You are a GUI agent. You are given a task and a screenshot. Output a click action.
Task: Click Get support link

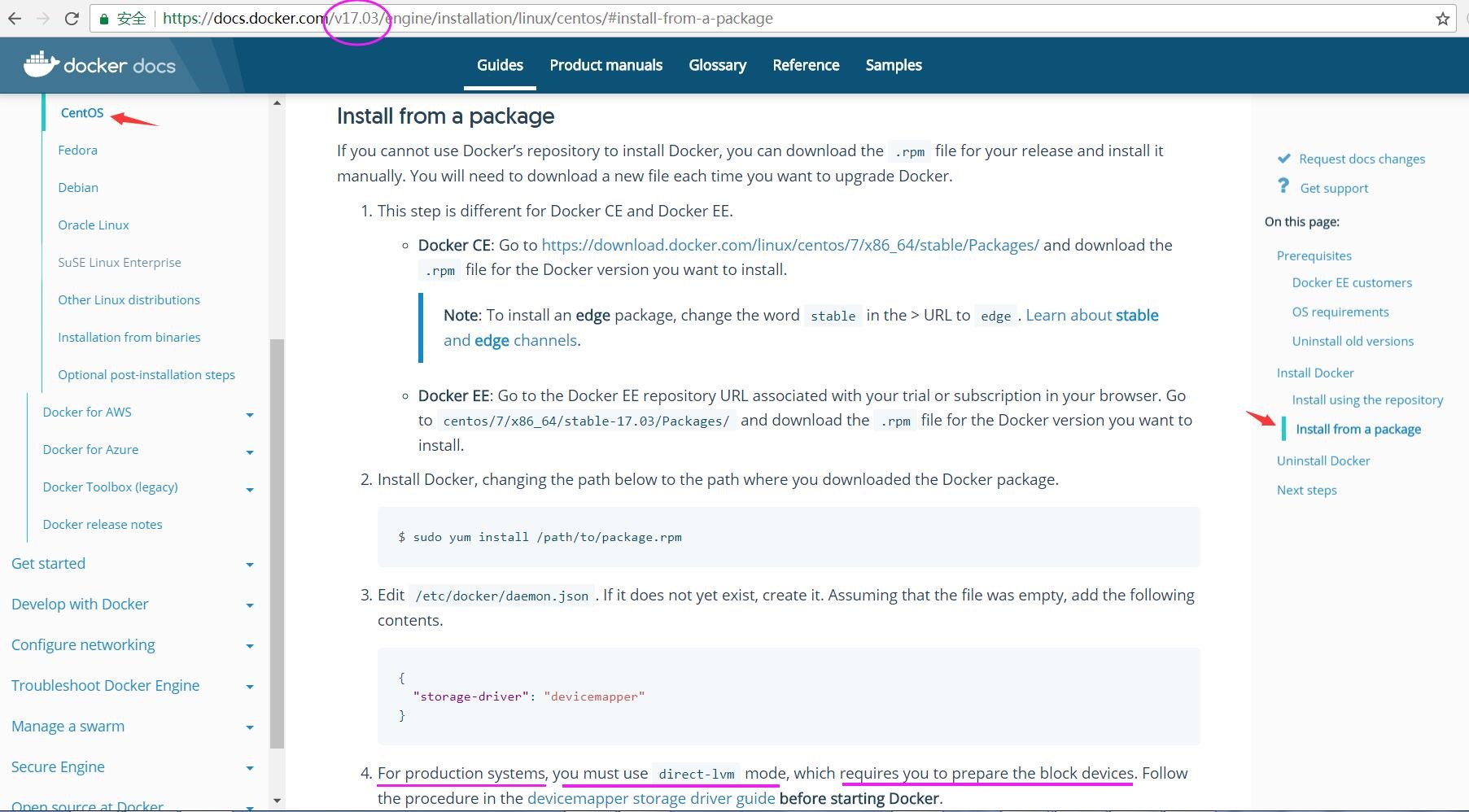click(x=1334, y=189)
